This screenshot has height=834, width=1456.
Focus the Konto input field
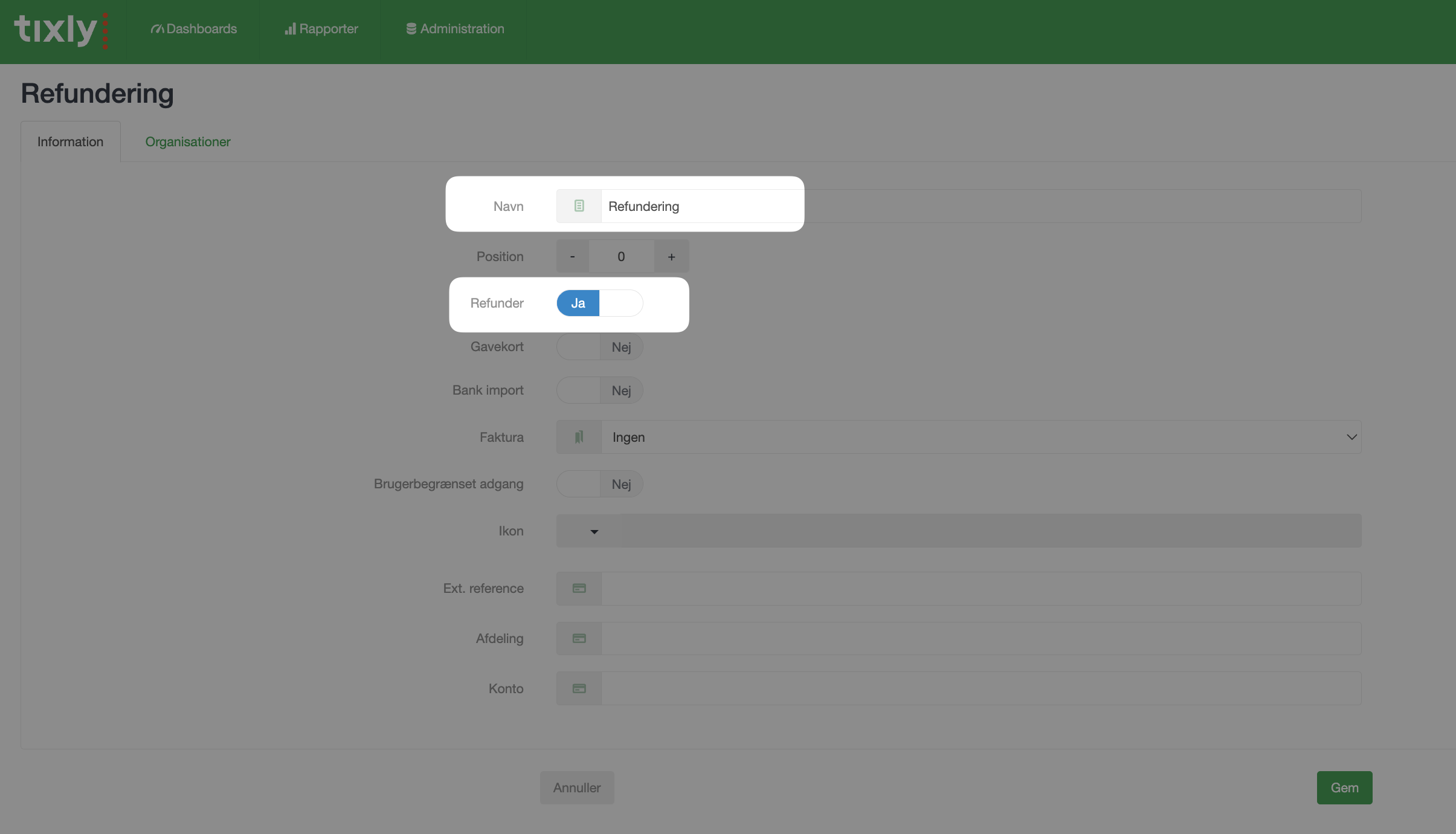981,688
